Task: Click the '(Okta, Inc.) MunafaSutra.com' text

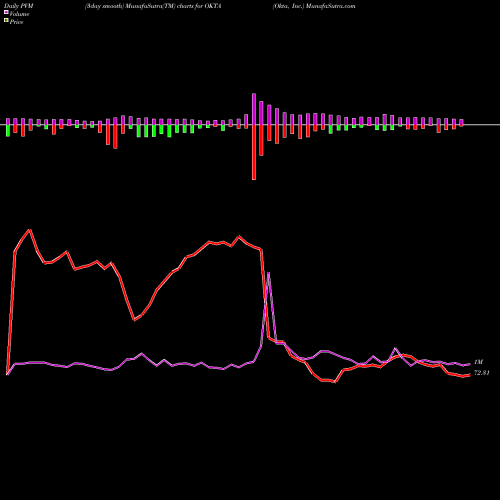Action: (x=314, y=6)
